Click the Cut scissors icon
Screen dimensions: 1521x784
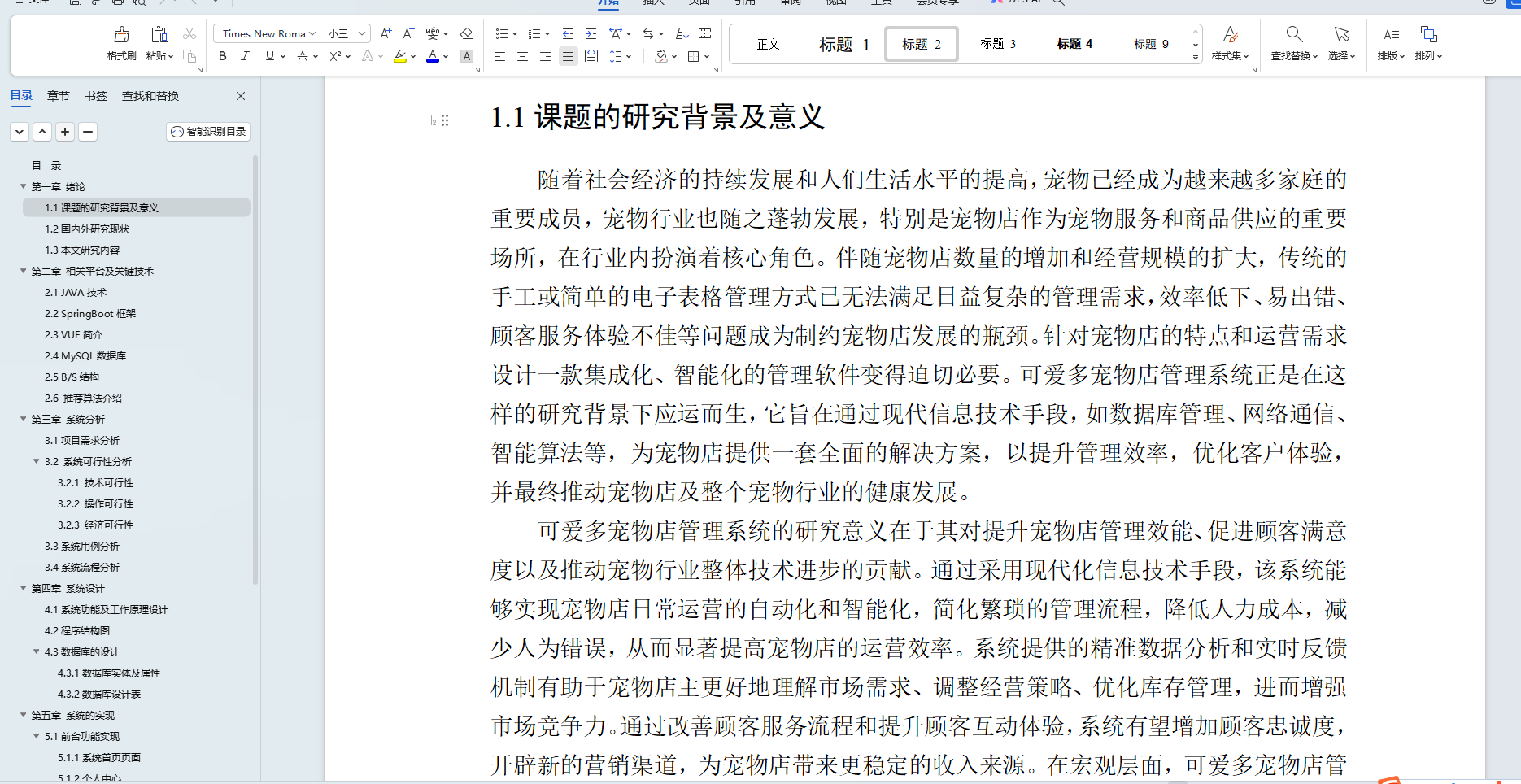(x=190, y=33)
